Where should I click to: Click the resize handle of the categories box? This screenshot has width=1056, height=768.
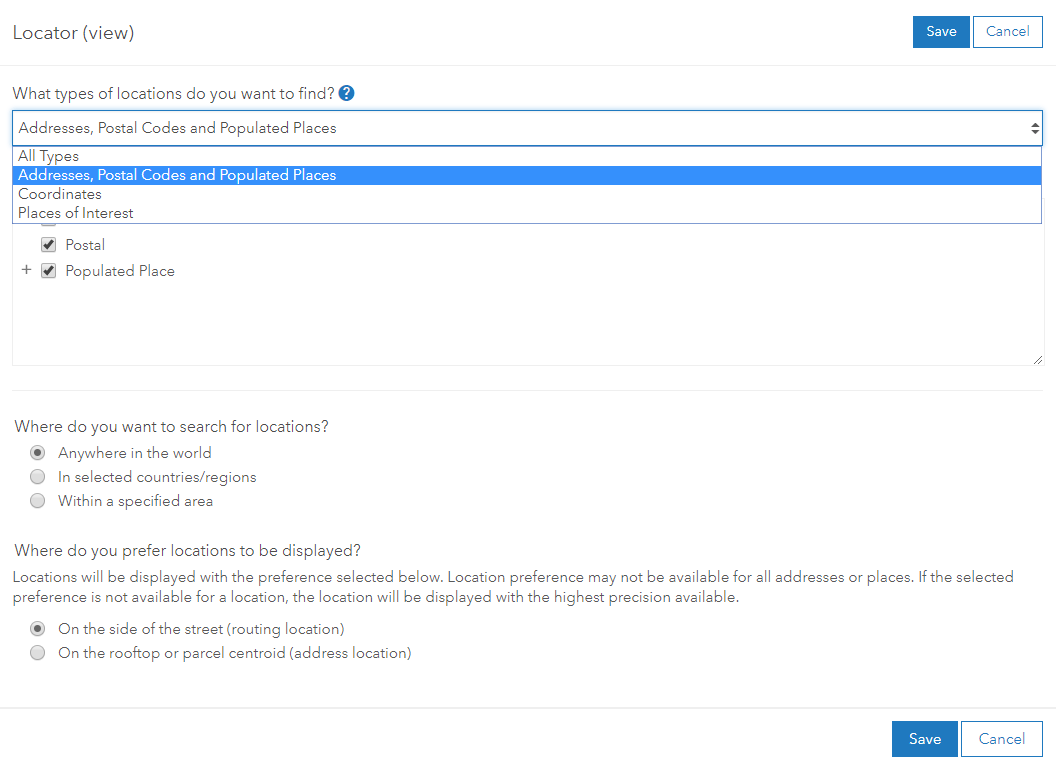1037,359
